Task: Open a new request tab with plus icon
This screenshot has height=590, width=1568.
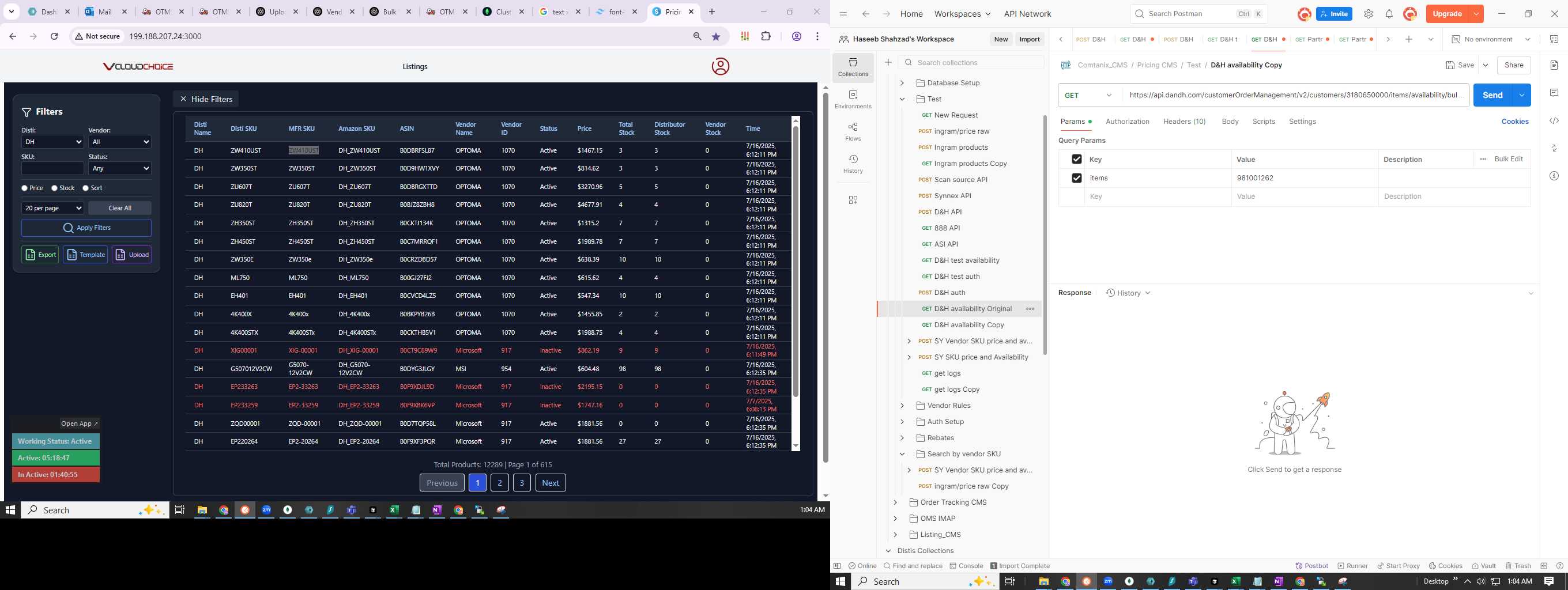Action: [x=1408, y=39]
